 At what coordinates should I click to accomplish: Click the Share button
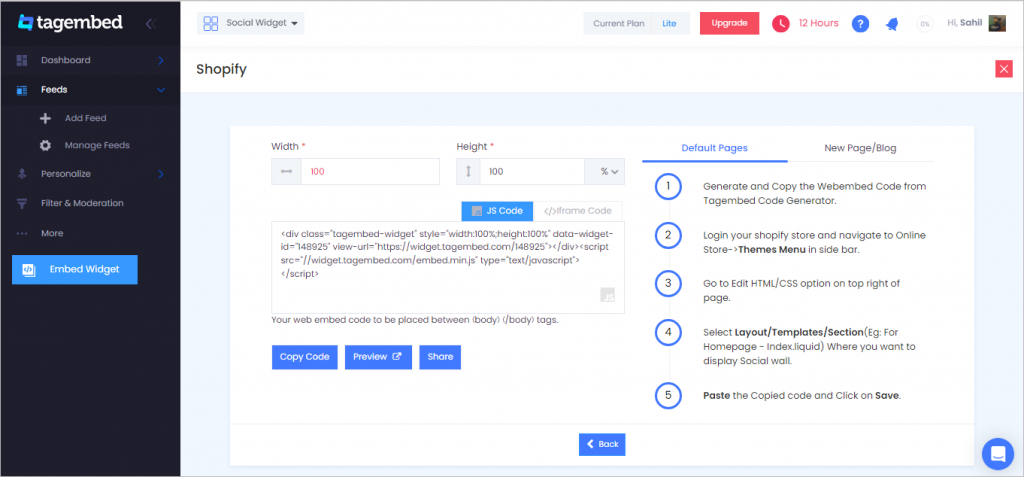coord(440,357)
